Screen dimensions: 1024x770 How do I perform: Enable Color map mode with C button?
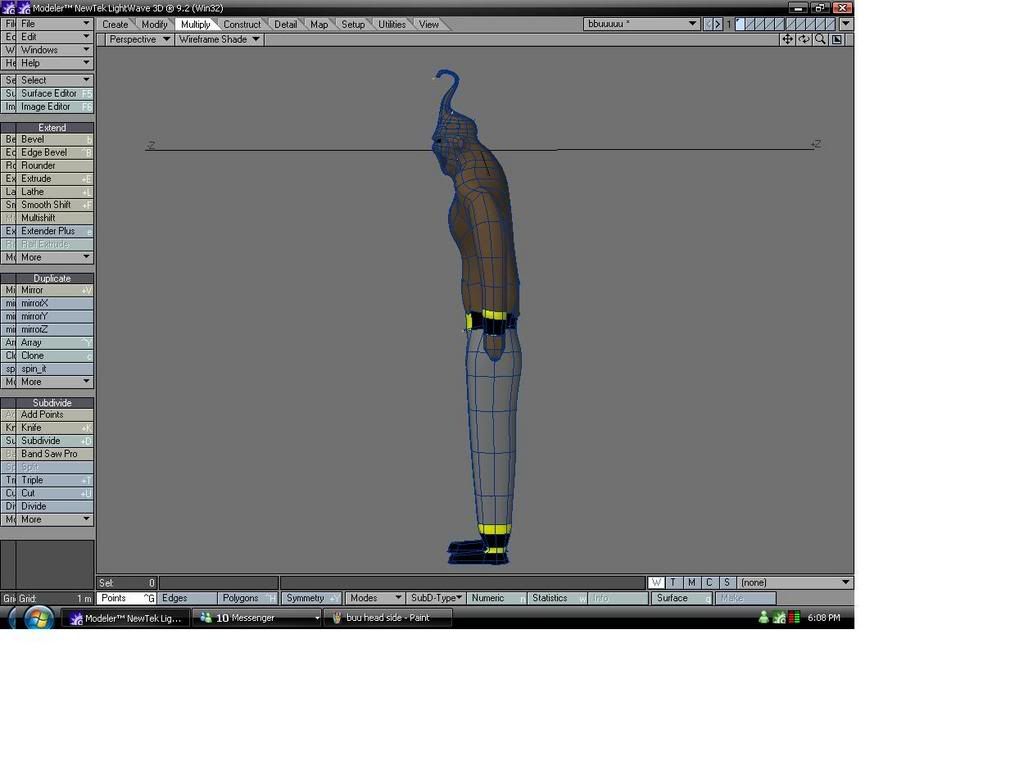tap(709, 583)
